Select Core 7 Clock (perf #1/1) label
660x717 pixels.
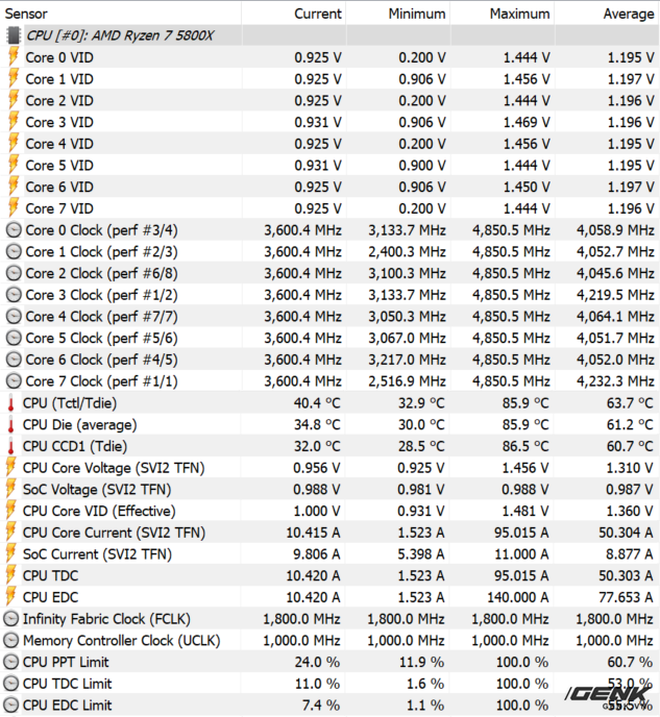pyautogui.click(x=102, y=381)
